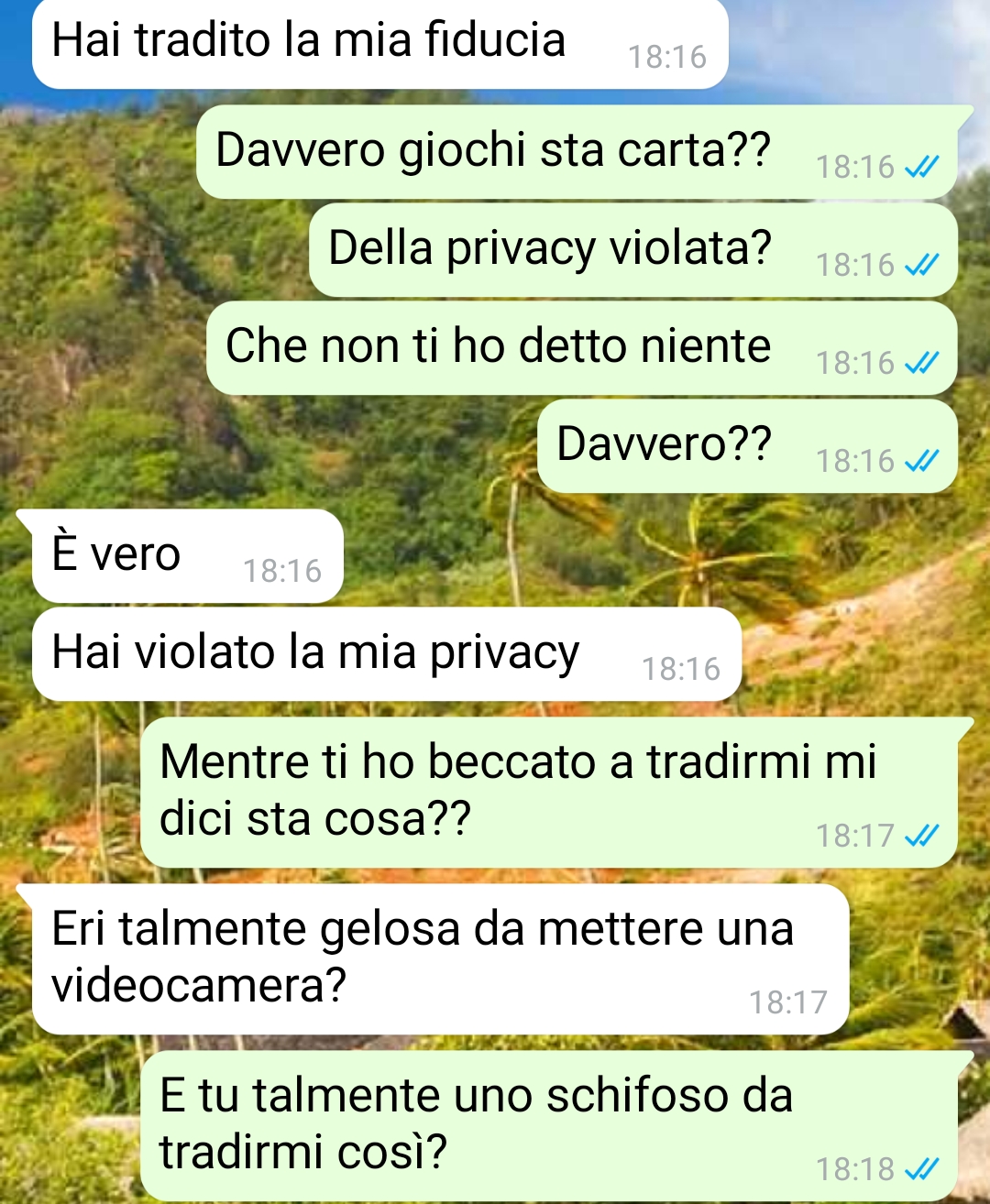
Task: Tap the 18:17 timestamp on the videocamera message
Action: coord(788,1002)
